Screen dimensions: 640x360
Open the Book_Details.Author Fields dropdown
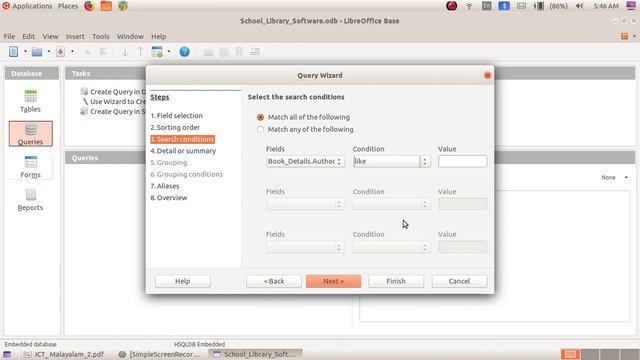tap(305, 161)
